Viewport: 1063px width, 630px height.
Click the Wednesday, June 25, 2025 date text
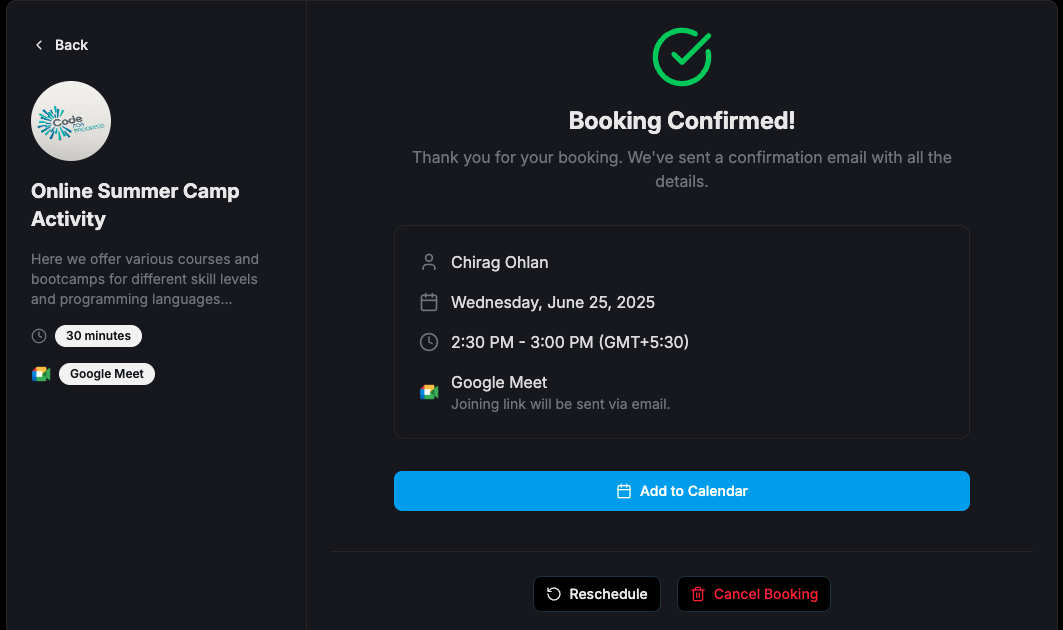pyautogui.click(x=553, y=302)
